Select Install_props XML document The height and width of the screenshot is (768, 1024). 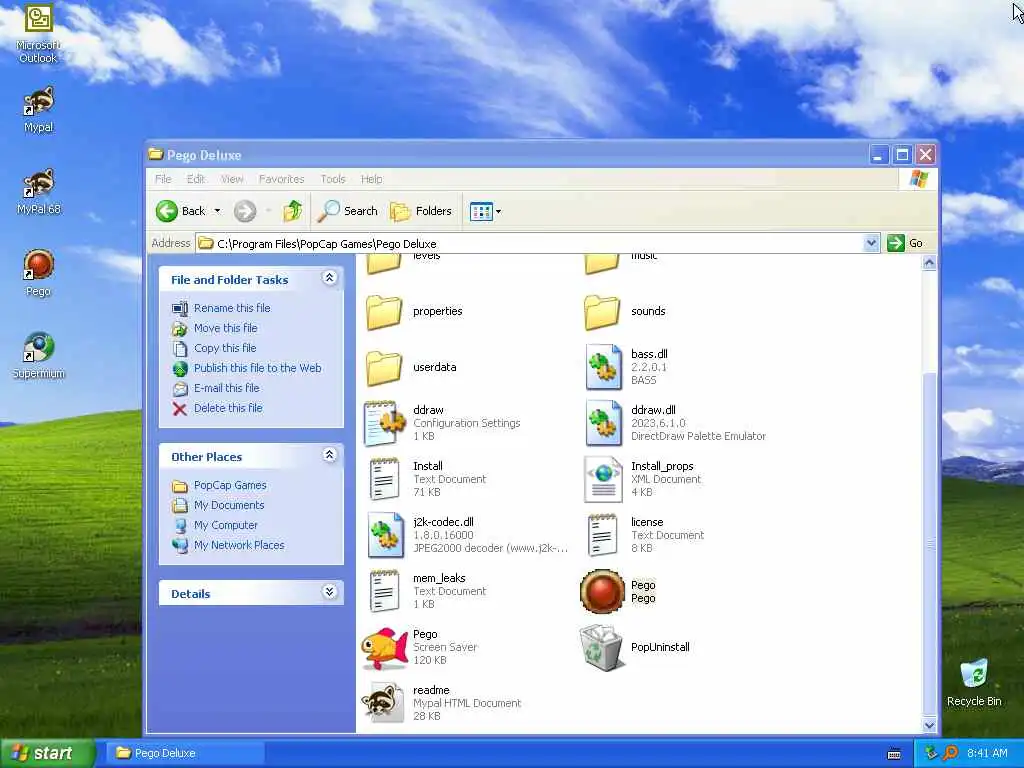click(x=644, y=479)
